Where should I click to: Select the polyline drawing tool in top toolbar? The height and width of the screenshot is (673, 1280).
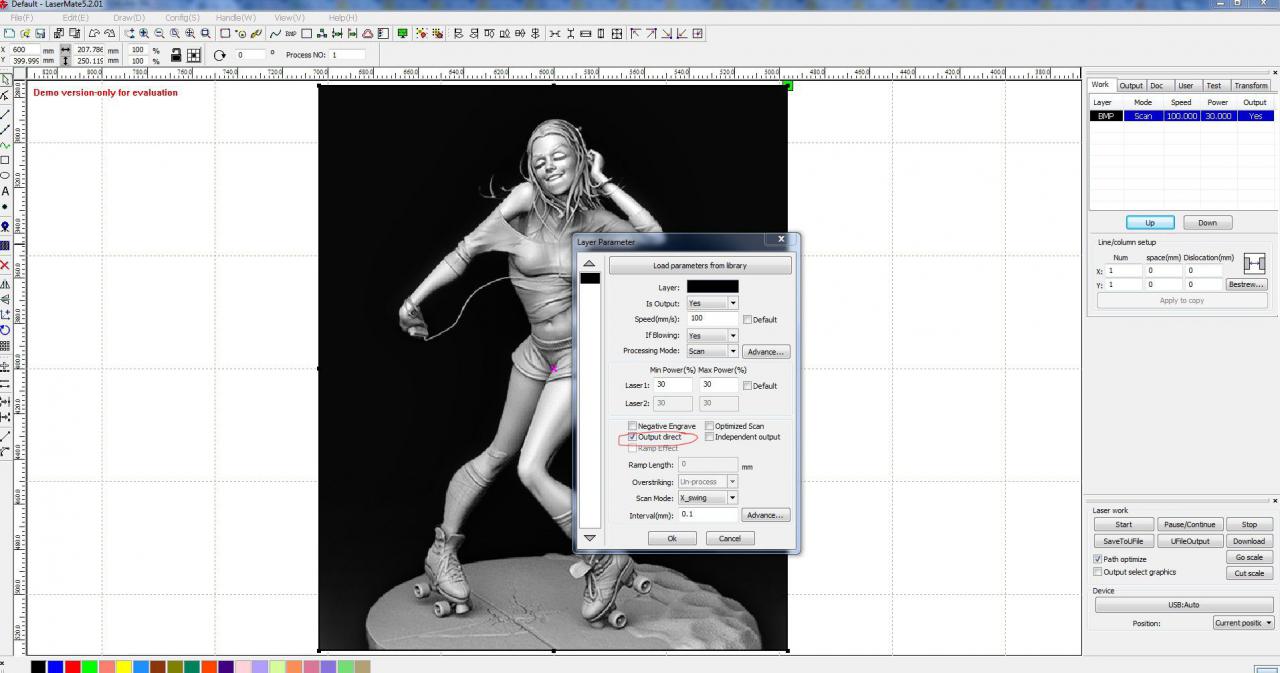click(x=274, y=33)
